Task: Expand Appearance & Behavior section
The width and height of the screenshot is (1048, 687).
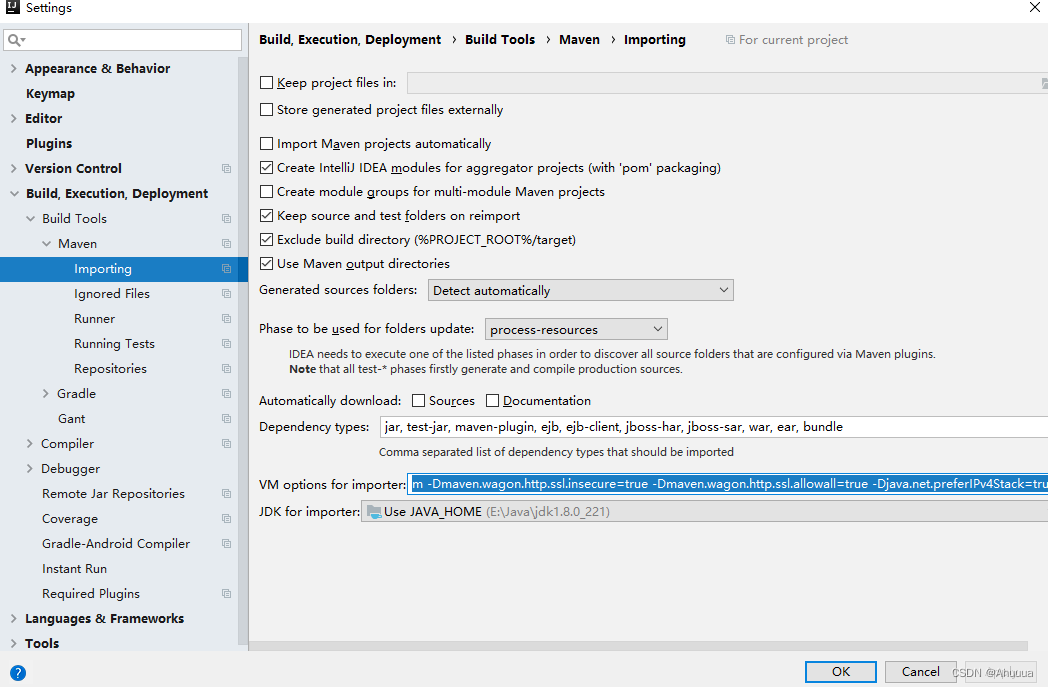Action: (x=13, y=68)
